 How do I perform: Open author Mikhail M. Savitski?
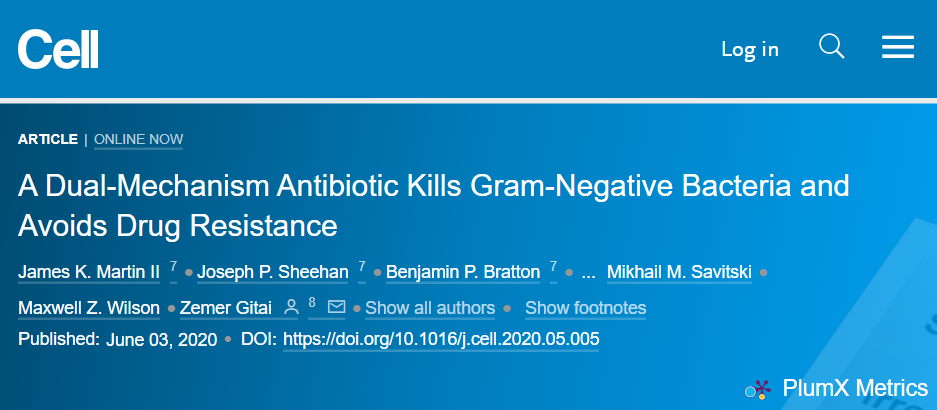coord(680,271)
